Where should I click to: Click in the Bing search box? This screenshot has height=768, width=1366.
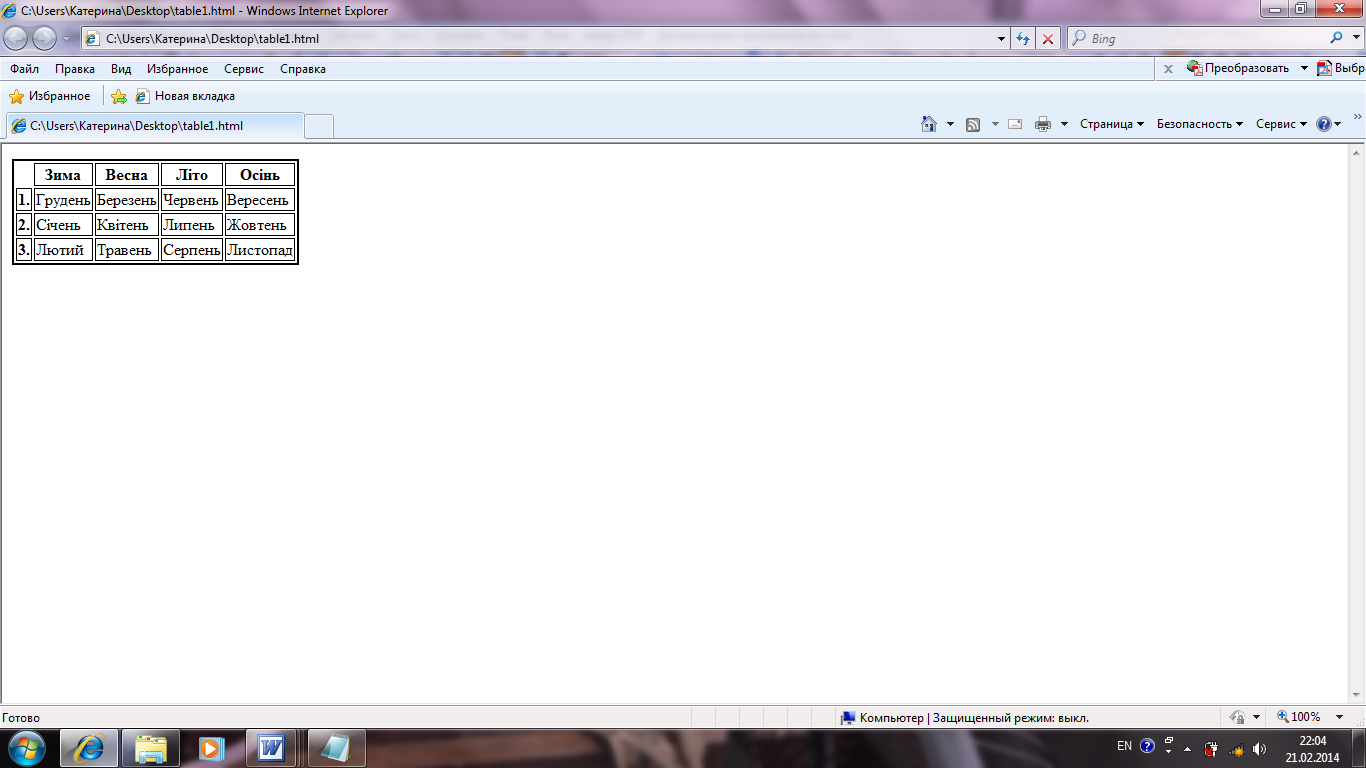coord(1196,39)
